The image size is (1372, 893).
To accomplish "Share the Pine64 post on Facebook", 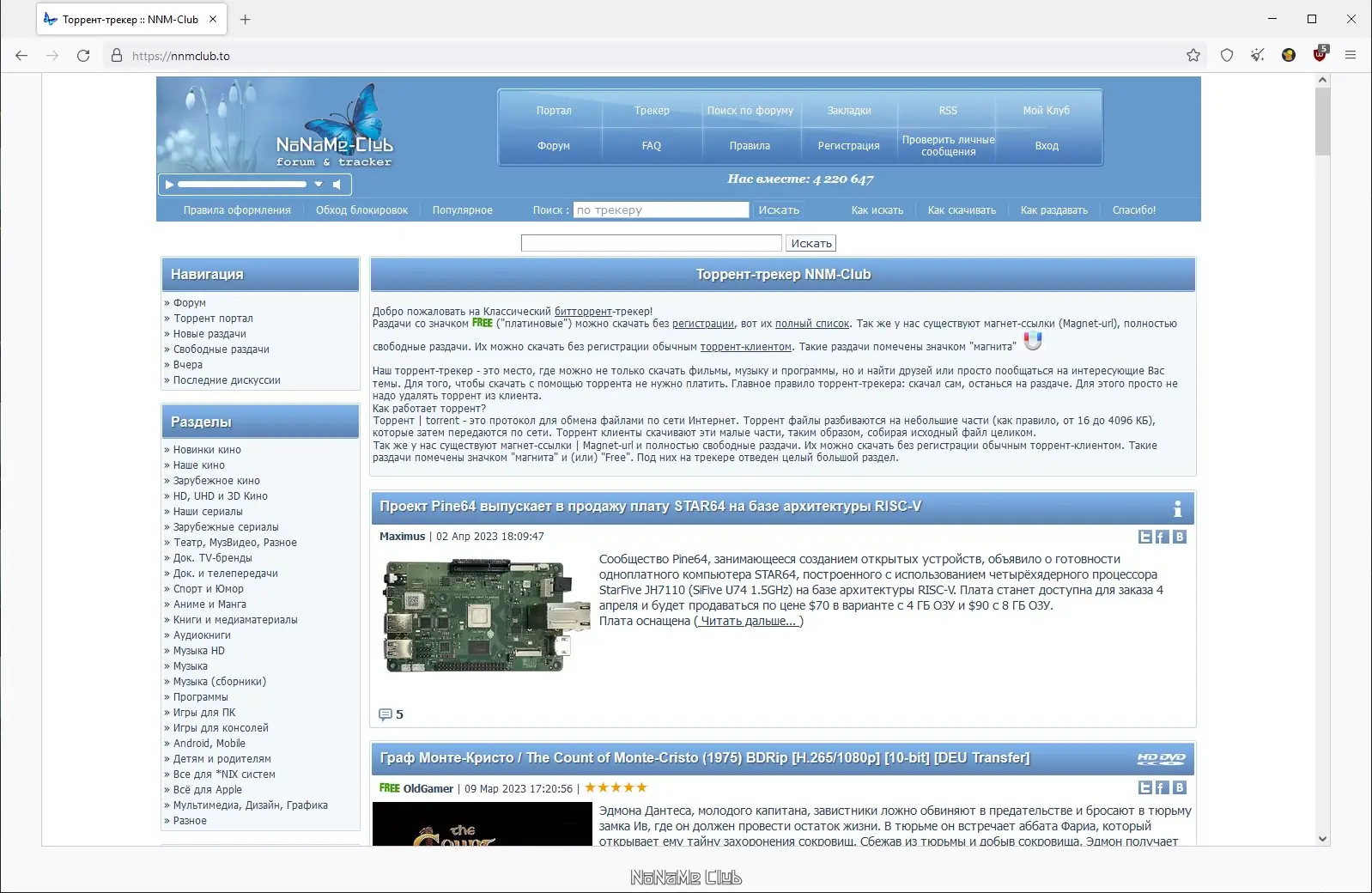I will (x=1162, y=537).
